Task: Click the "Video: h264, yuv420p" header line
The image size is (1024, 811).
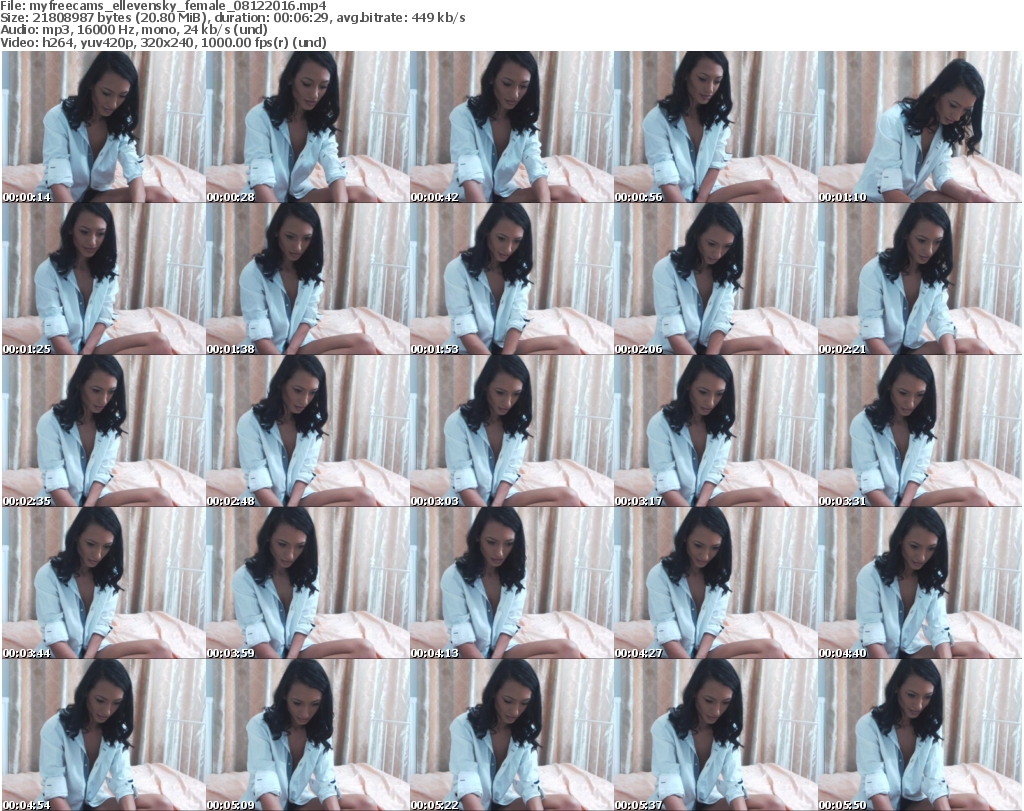Action: pos(163,42)
